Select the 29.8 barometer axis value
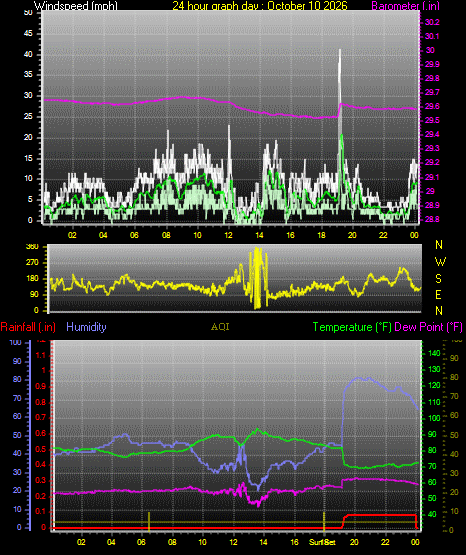This screenshot has height=555, width=466. tap(432, 79)
